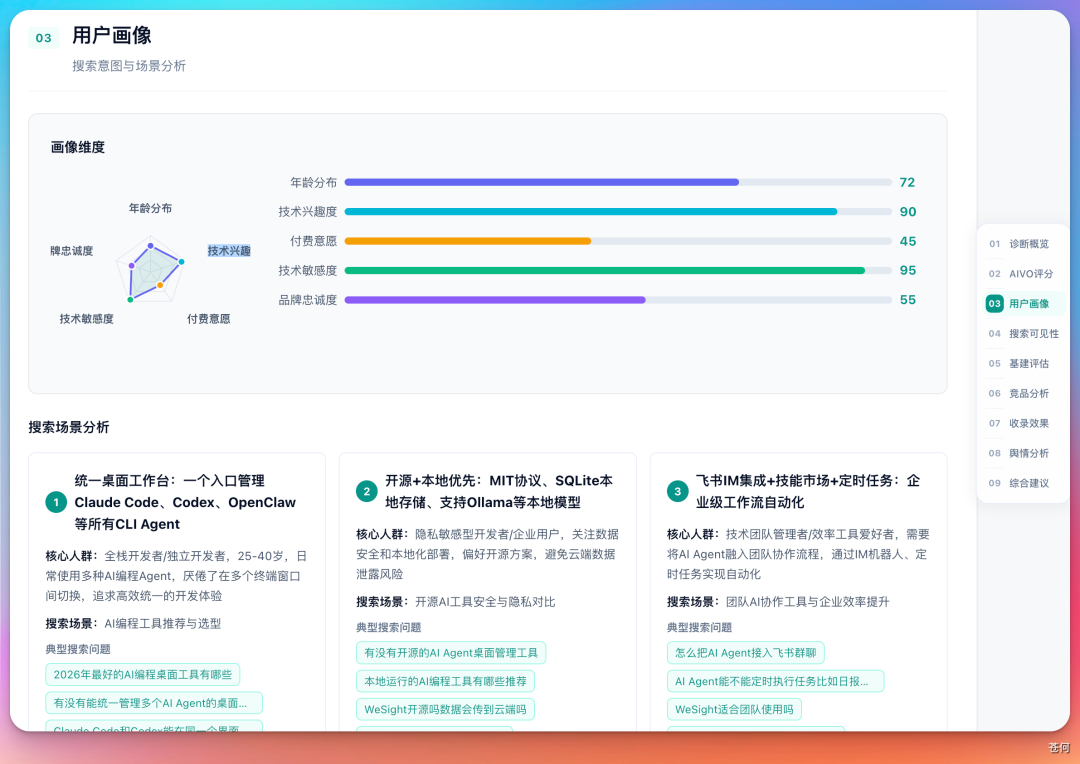The height and width of the screenshot is (764, 1080).
Task: Click the text AI编程工具推荐与选型
Action: (x=163, y=623)
